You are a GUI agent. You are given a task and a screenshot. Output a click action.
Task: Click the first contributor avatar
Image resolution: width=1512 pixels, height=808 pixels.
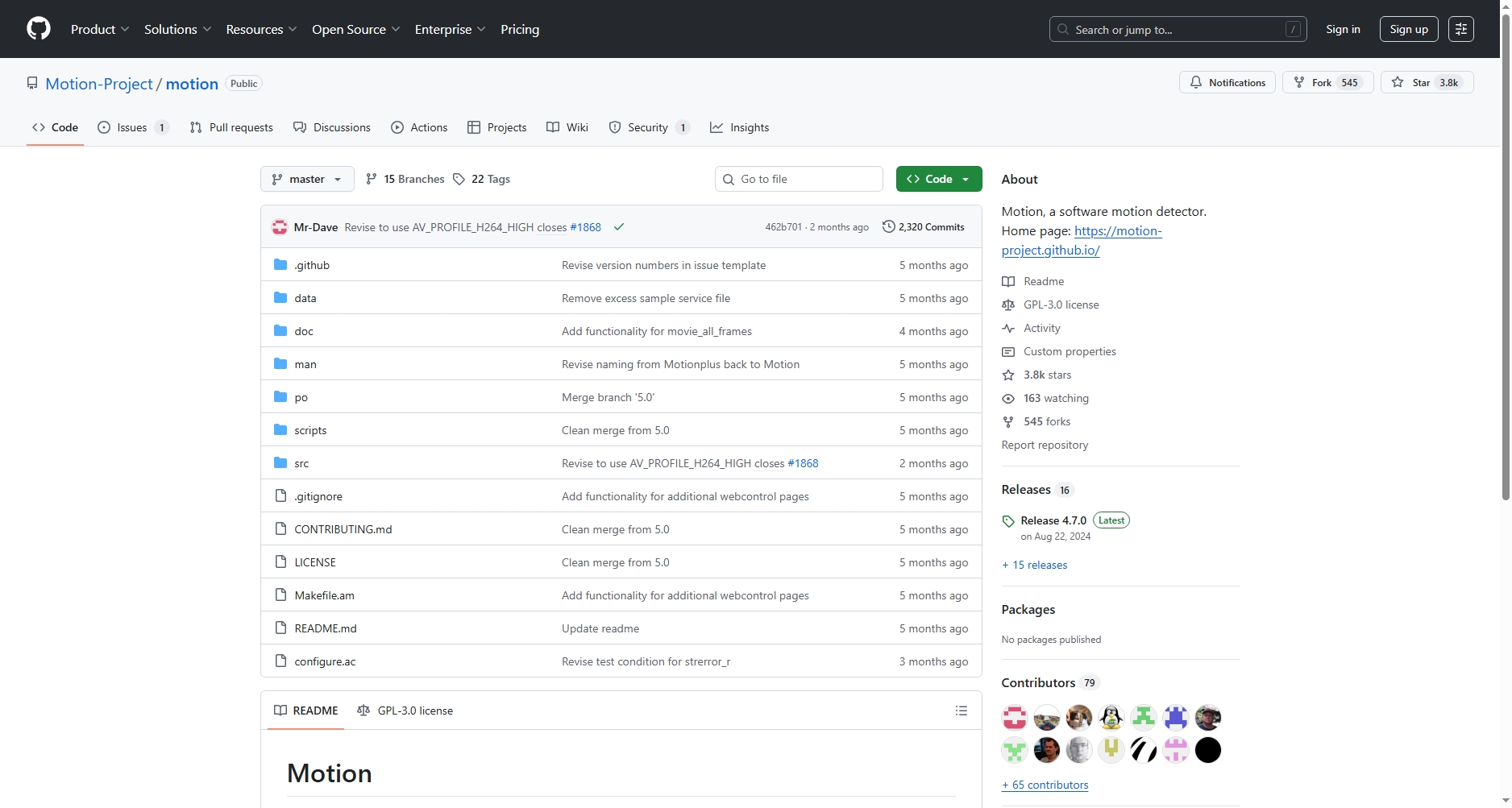pyautogui.click(x=1015, y=717)
